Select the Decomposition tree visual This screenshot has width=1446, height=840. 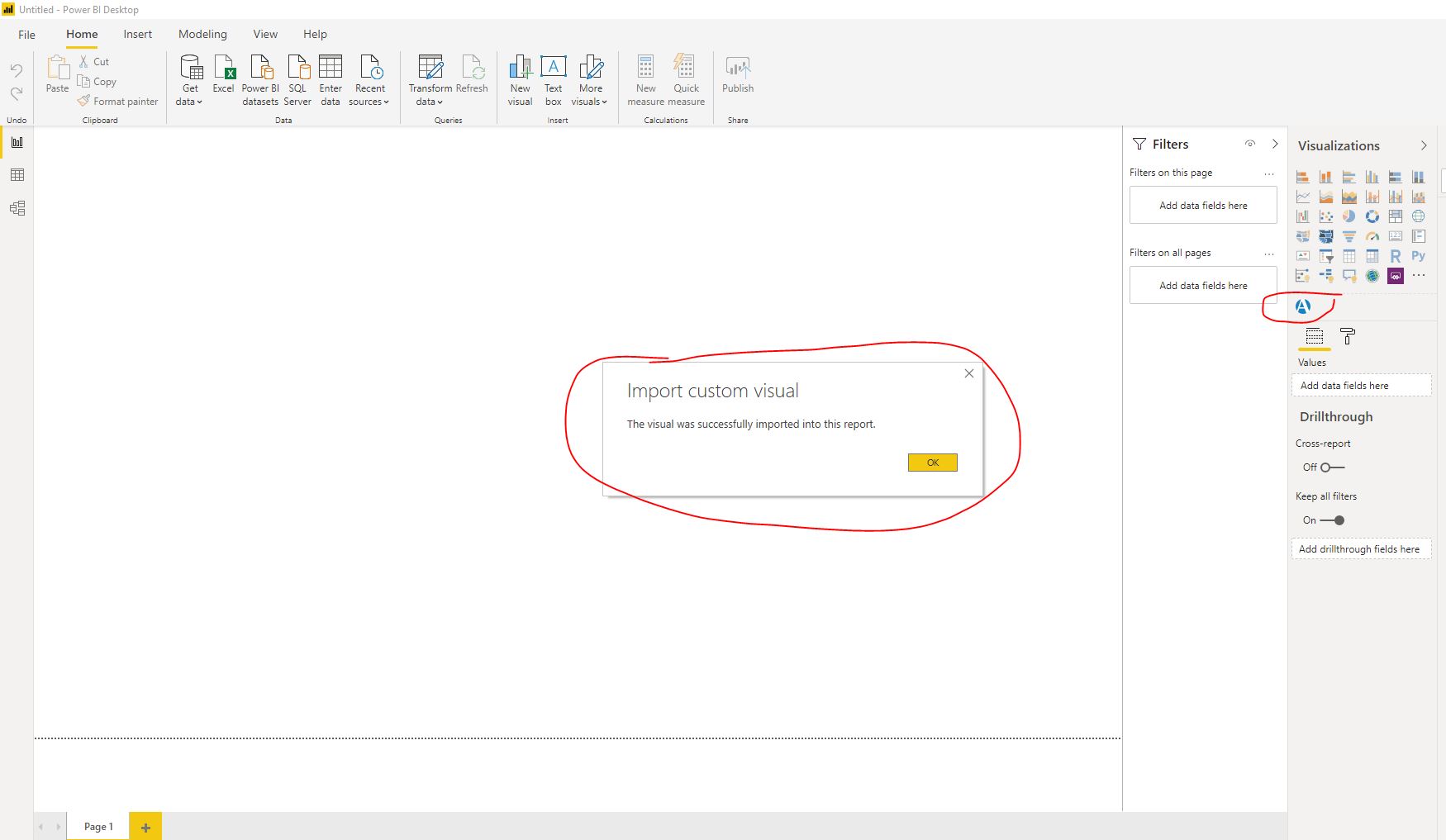click(1326, 276)
